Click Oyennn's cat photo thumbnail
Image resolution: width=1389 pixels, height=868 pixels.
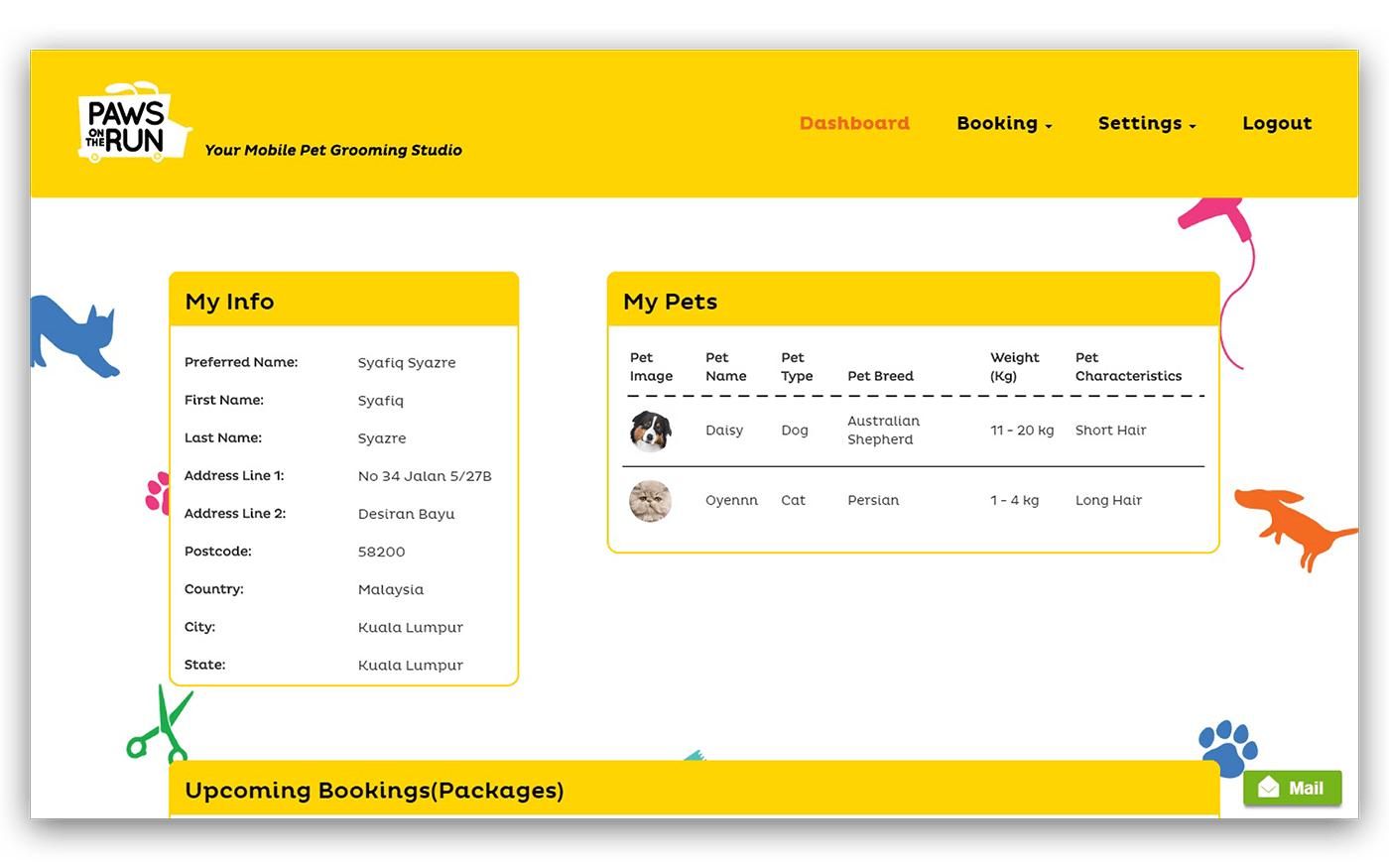click(651, 501)
